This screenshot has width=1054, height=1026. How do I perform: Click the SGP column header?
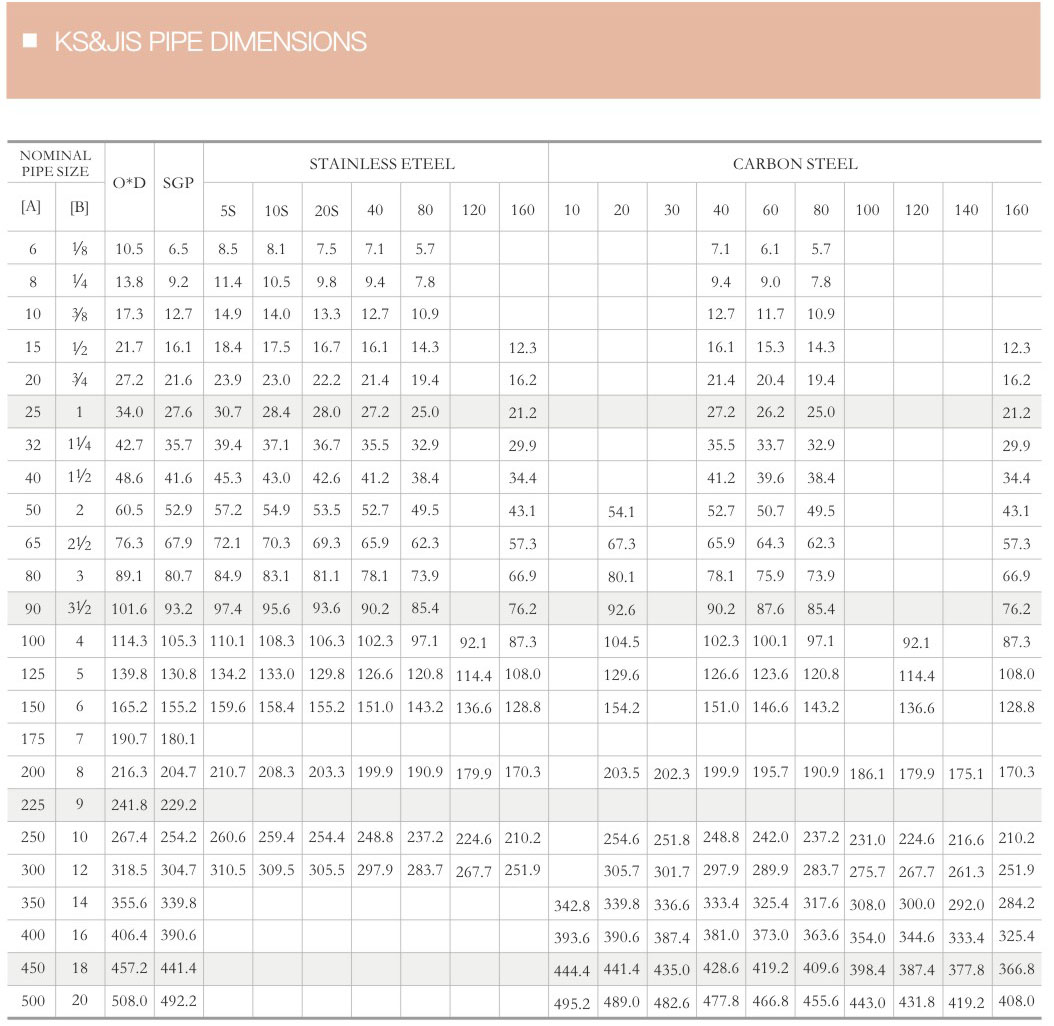178,184
